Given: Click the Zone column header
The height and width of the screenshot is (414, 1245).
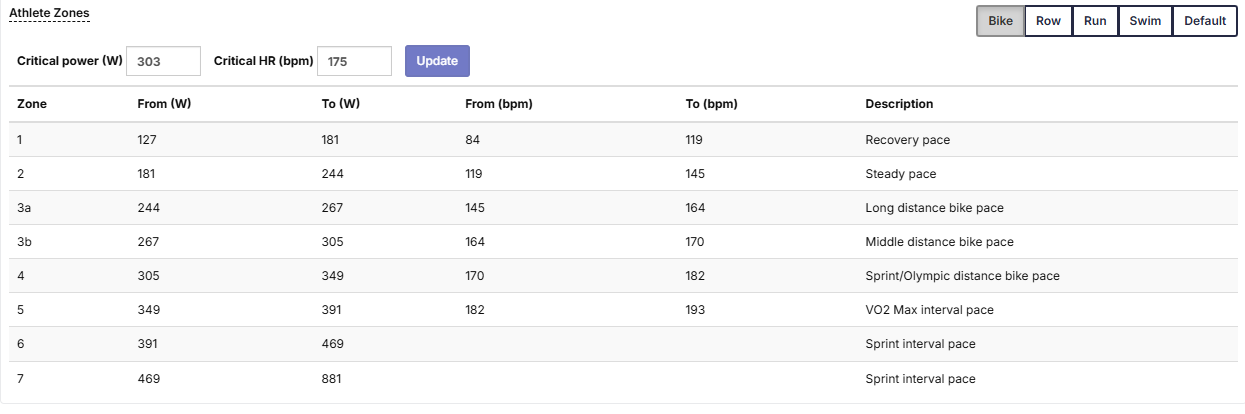Looking at the screenshot, I should tap(32, 104).
